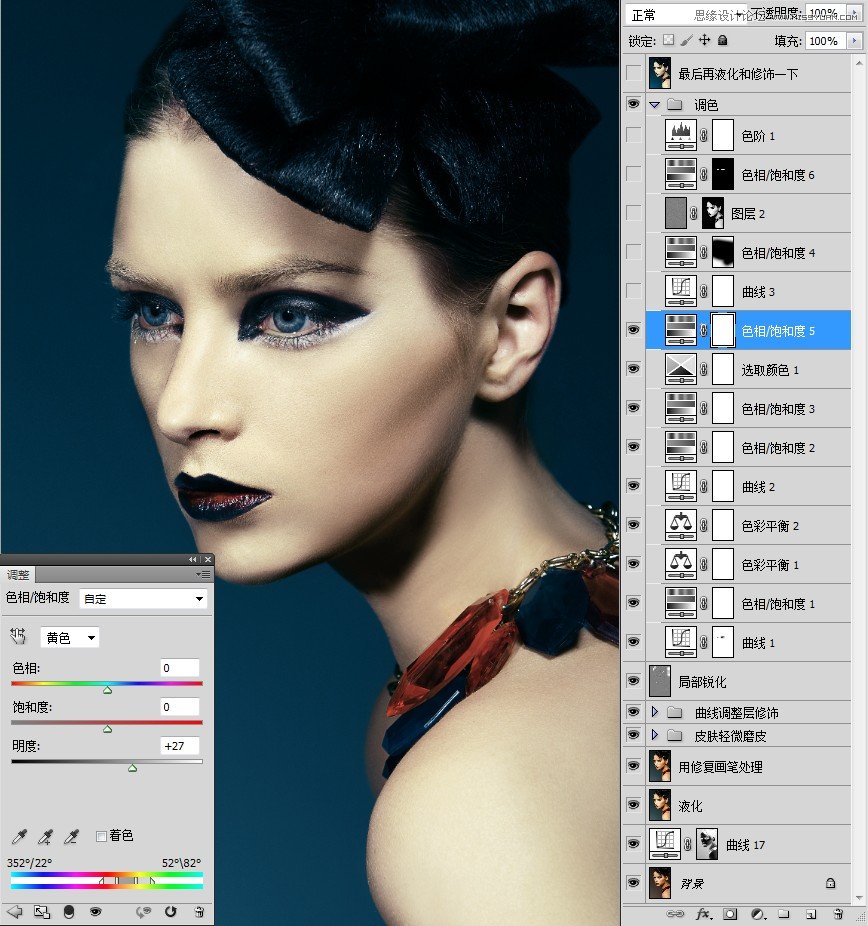Click the add layer mask icon
Image resolution: width=868 pixels, height=926 pixels.
[x=730, y=914]
